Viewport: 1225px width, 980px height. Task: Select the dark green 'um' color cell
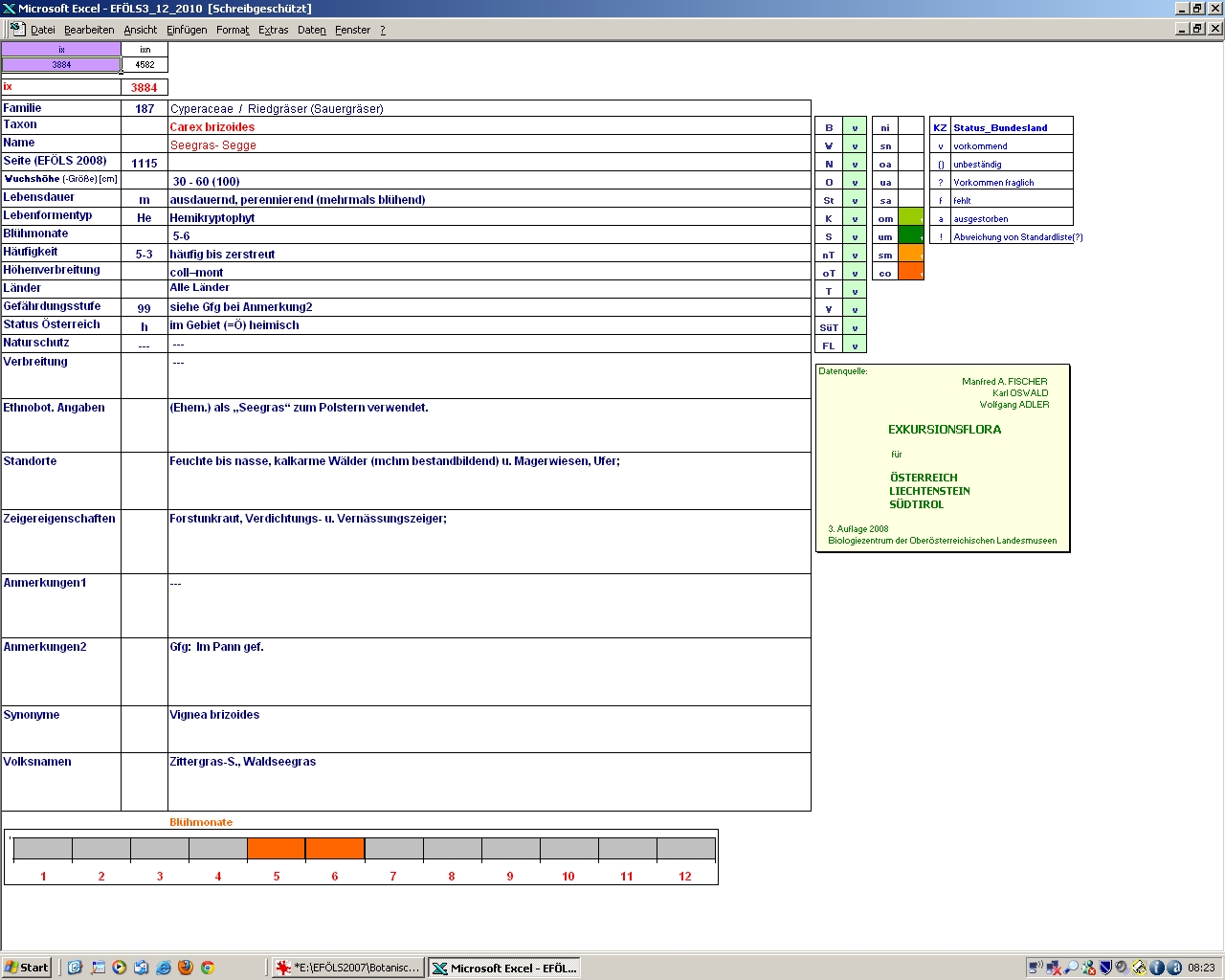(x=911, y=236)
